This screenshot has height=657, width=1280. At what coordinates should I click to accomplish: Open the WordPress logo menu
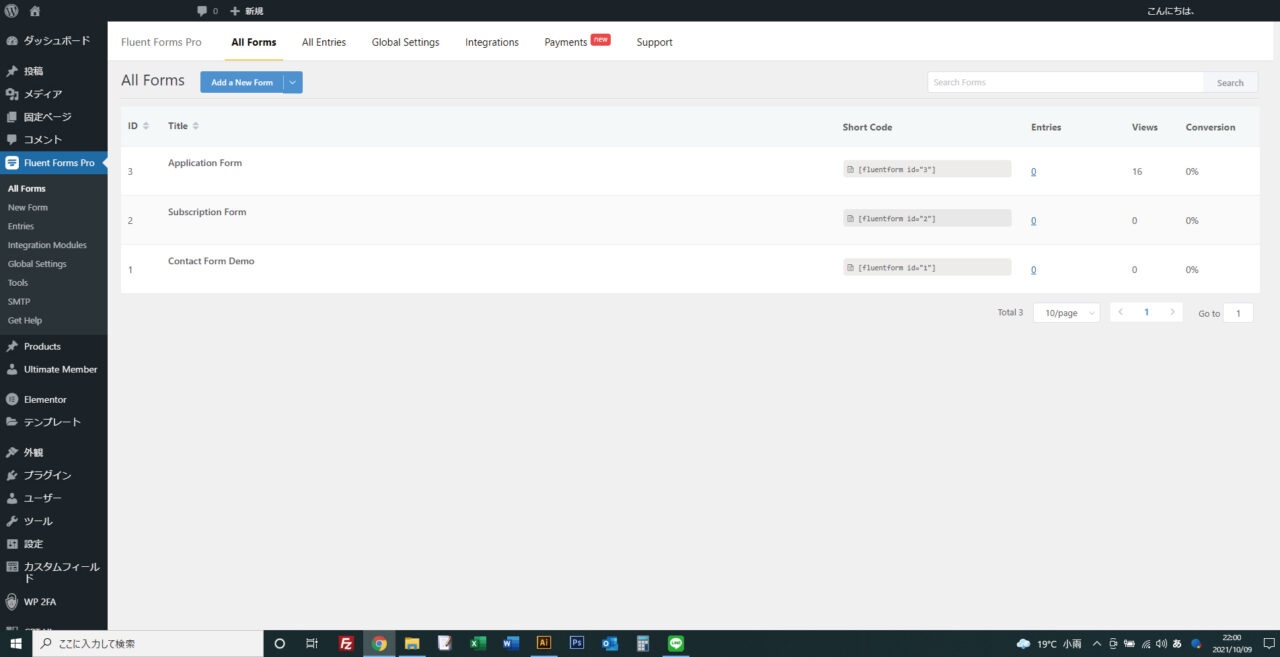click(12, 11)
